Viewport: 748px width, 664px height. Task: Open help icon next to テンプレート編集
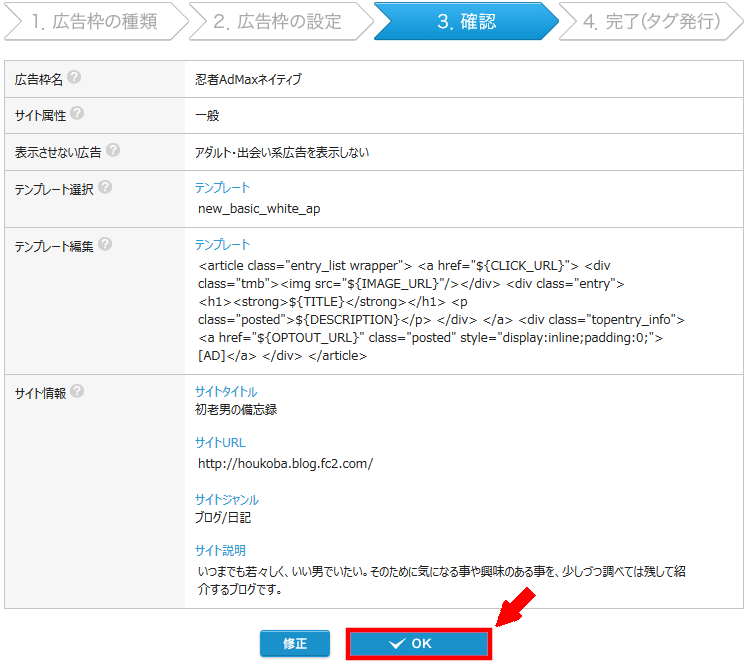click(105, 244)
